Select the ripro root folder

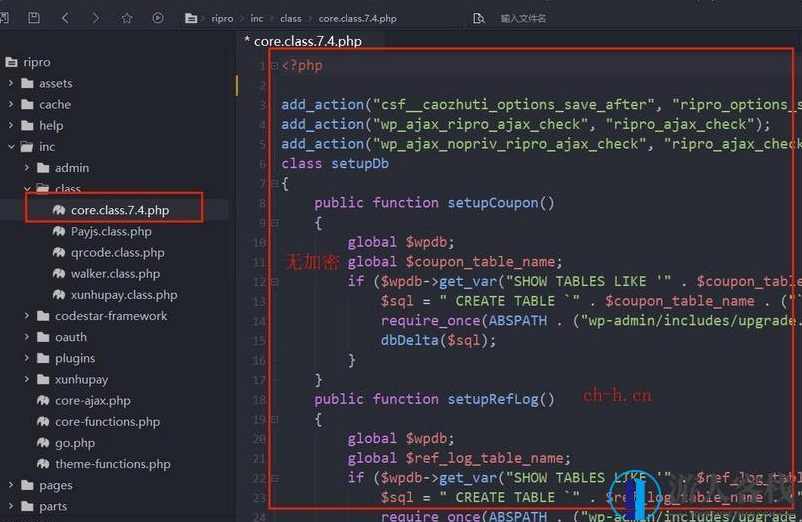click(37, 62)
